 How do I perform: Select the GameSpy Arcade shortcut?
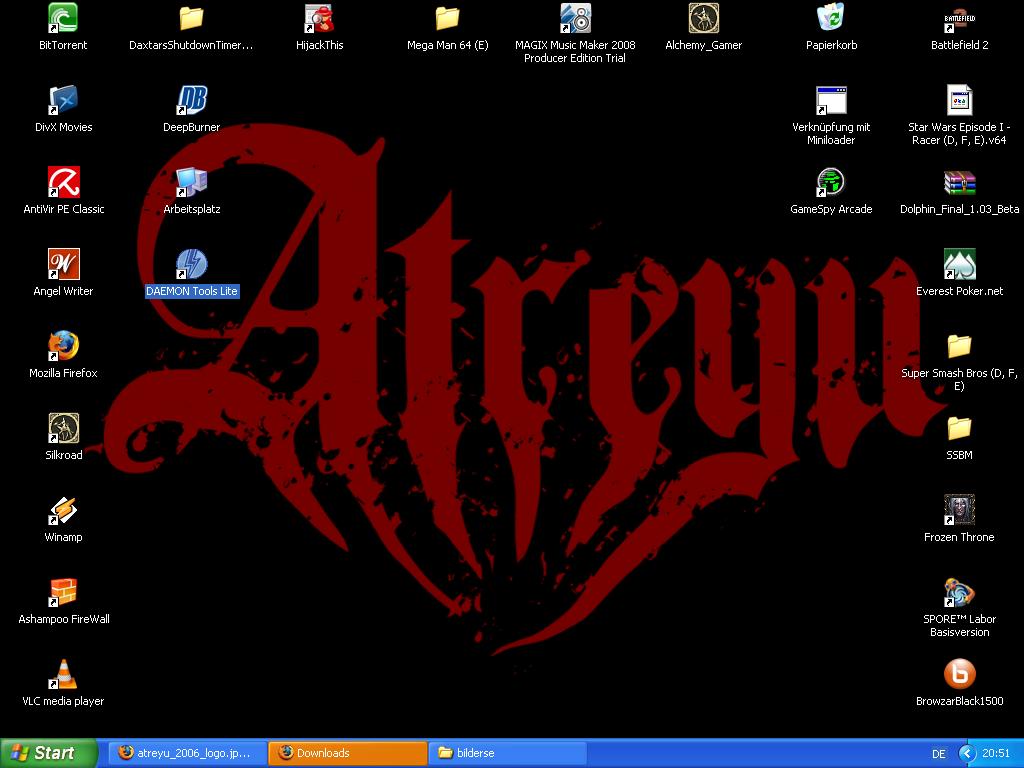(x=831, y=183)
